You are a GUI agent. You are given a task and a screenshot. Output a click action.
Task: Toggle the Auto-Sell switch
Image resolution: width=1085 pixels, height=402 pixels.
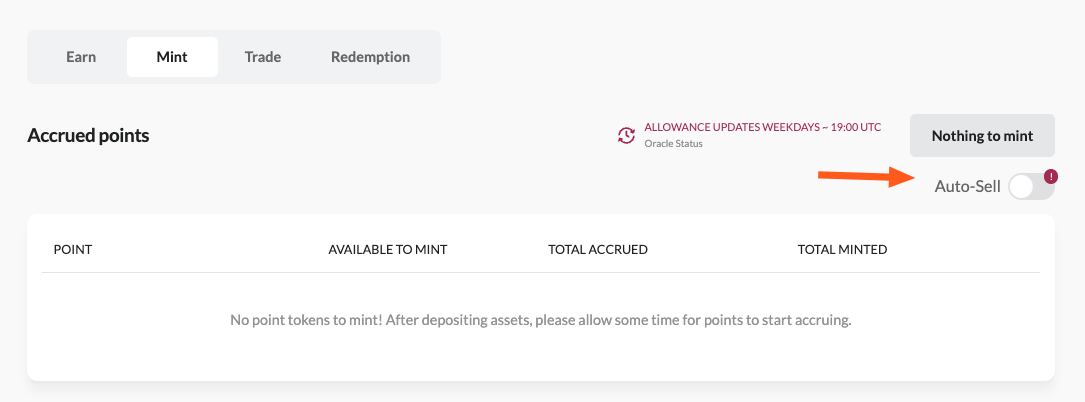point(1030,186)
